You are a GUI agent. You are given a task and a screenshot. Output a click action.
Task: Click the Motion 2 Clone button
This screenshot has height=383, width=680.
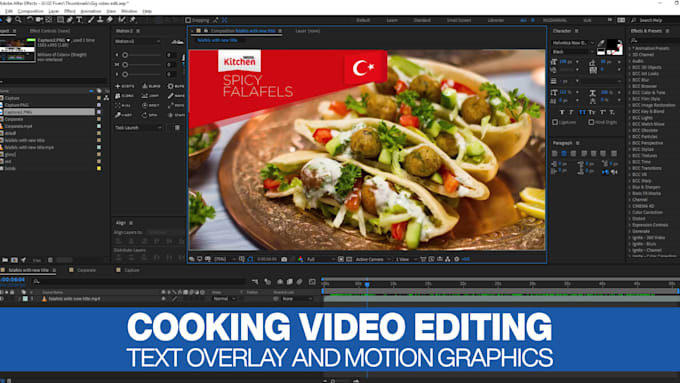(x=125, y=95)
